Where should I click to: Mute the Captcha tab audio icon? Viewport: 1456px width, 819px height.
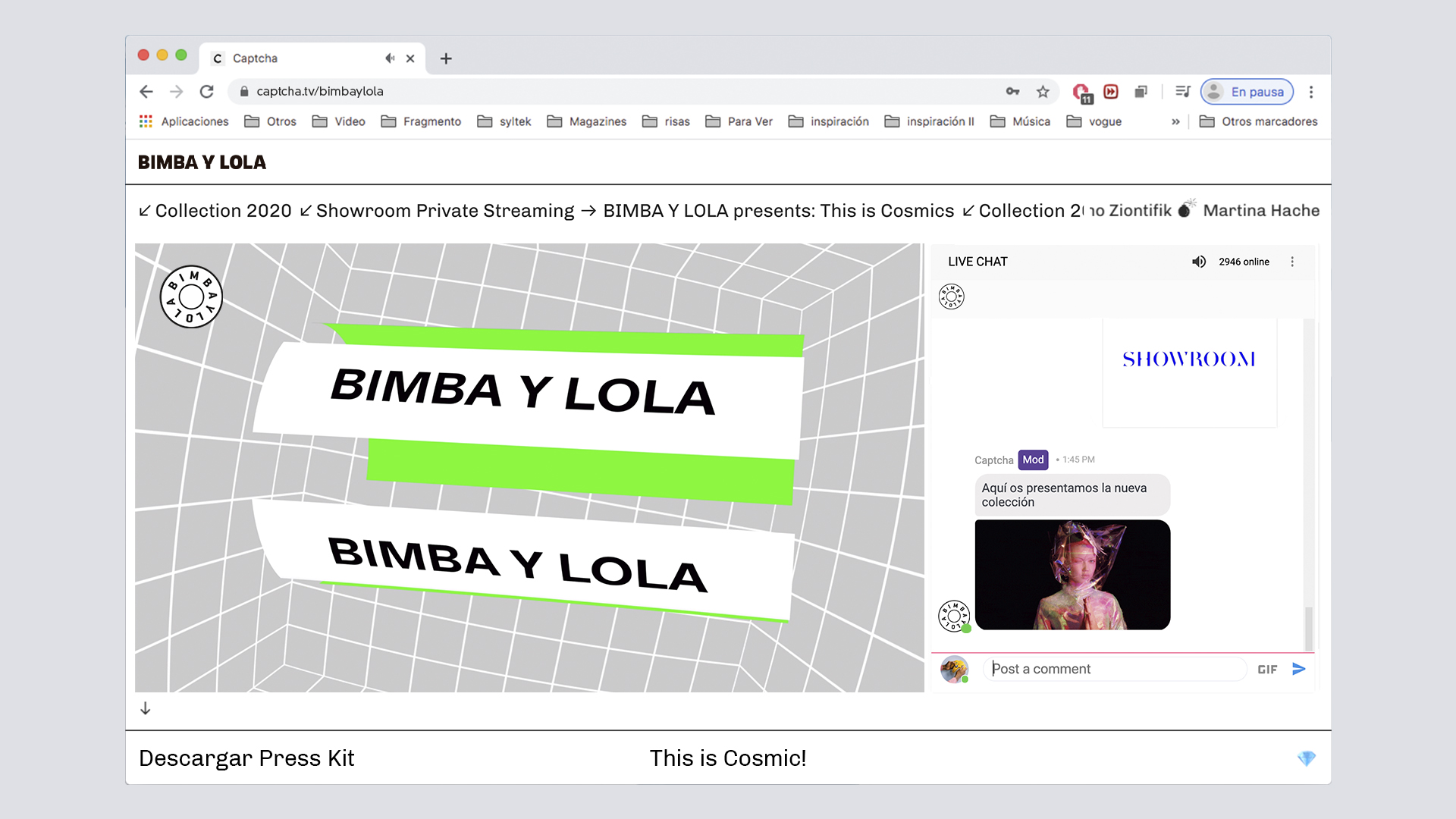click(390, 58)
